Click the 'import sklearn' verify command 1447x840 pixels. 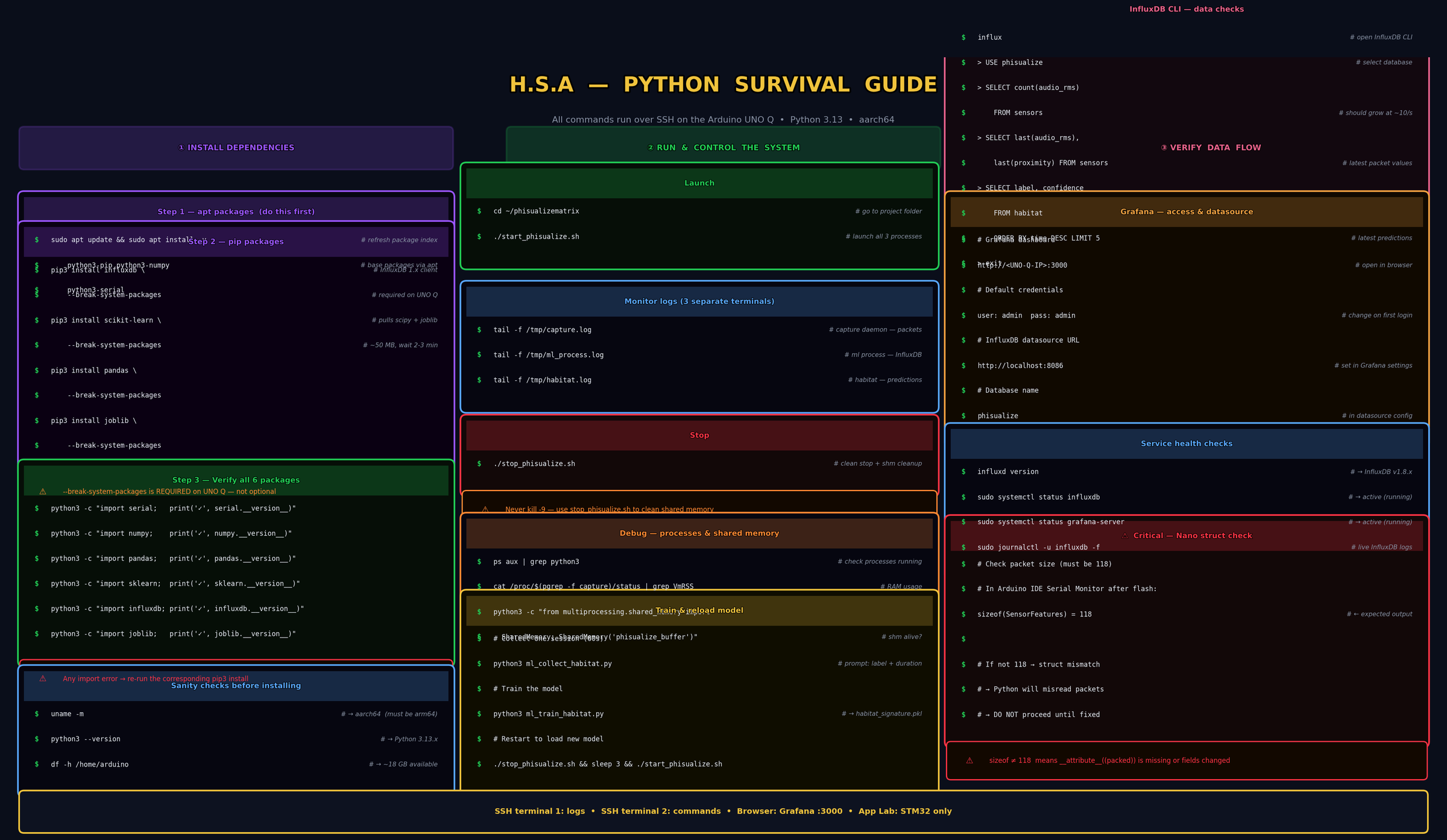point(175,583)
